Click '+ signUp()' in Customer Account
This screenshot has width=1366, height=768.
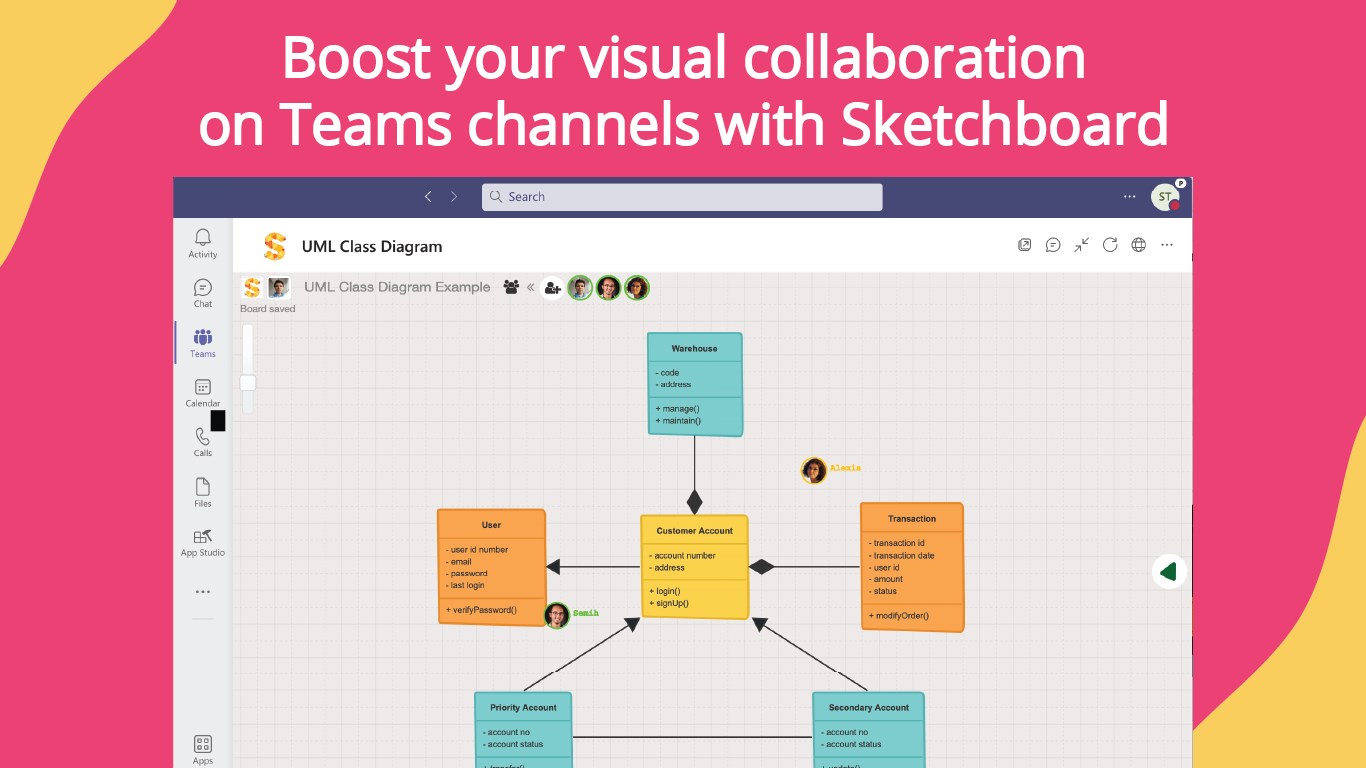click(x=669, y=604)
